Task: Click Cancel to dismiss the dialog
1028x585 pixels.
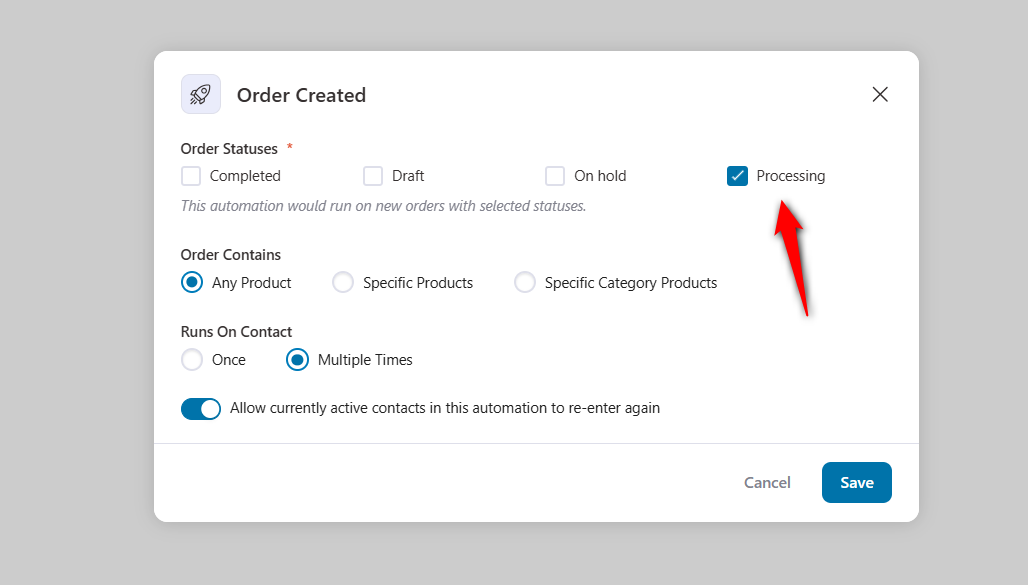Action: [x=767, y=482]
